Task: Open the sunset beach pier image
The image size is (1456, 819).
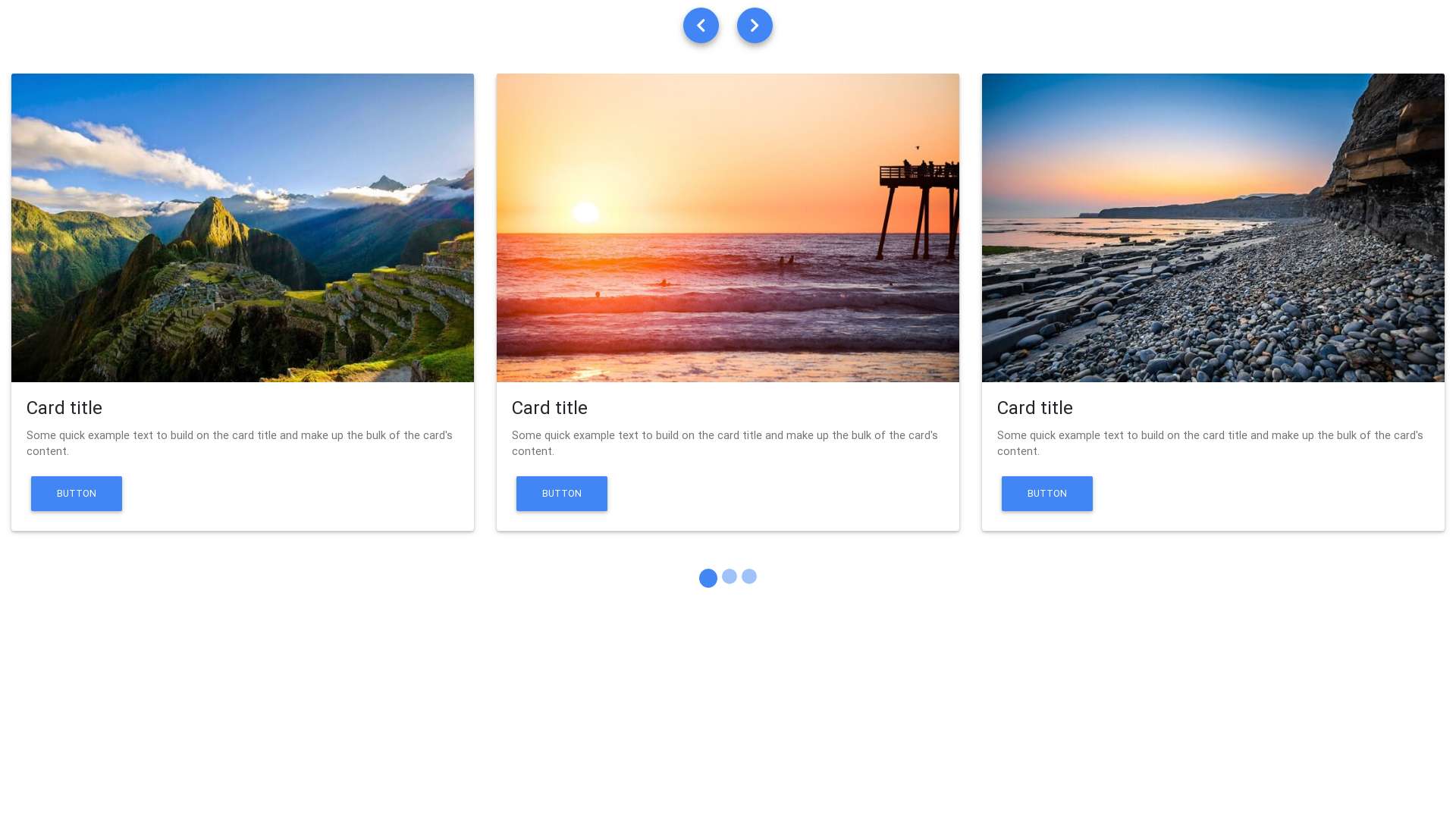Action: [x=728, y=227]
